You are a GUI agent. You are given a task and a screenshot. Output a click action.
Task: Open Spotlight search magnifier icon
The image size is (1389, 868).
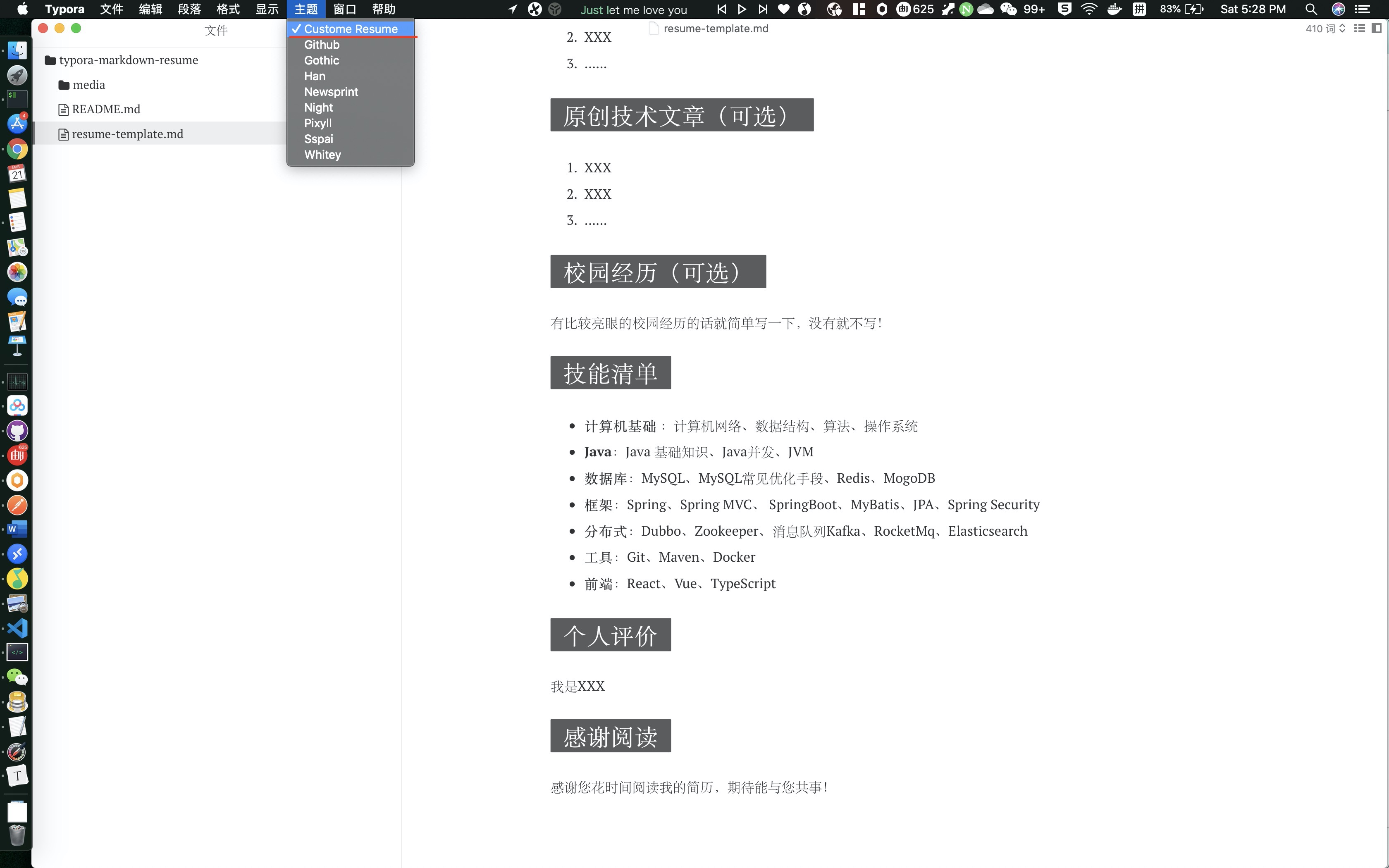(1310, 9)
